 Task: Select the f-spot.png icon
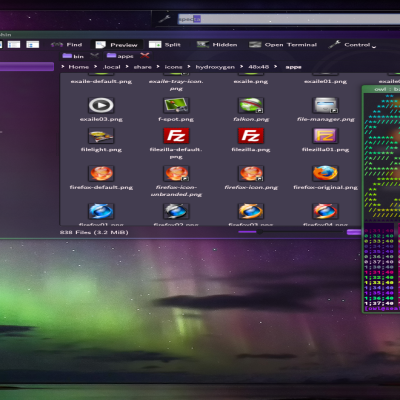[176, 105]
